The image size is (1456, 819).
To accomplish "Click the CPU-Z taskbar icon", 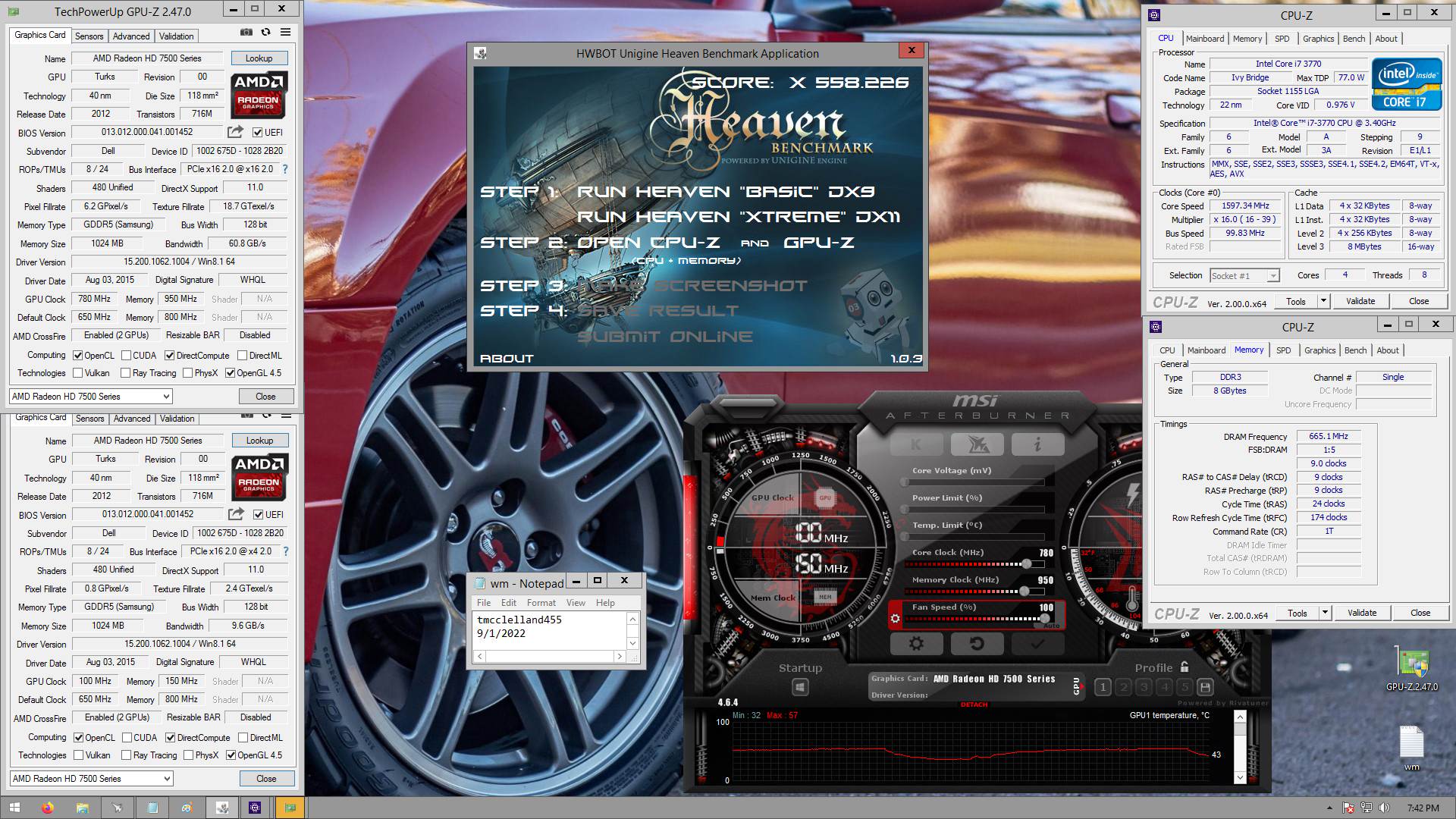I will tap(255, 808).
